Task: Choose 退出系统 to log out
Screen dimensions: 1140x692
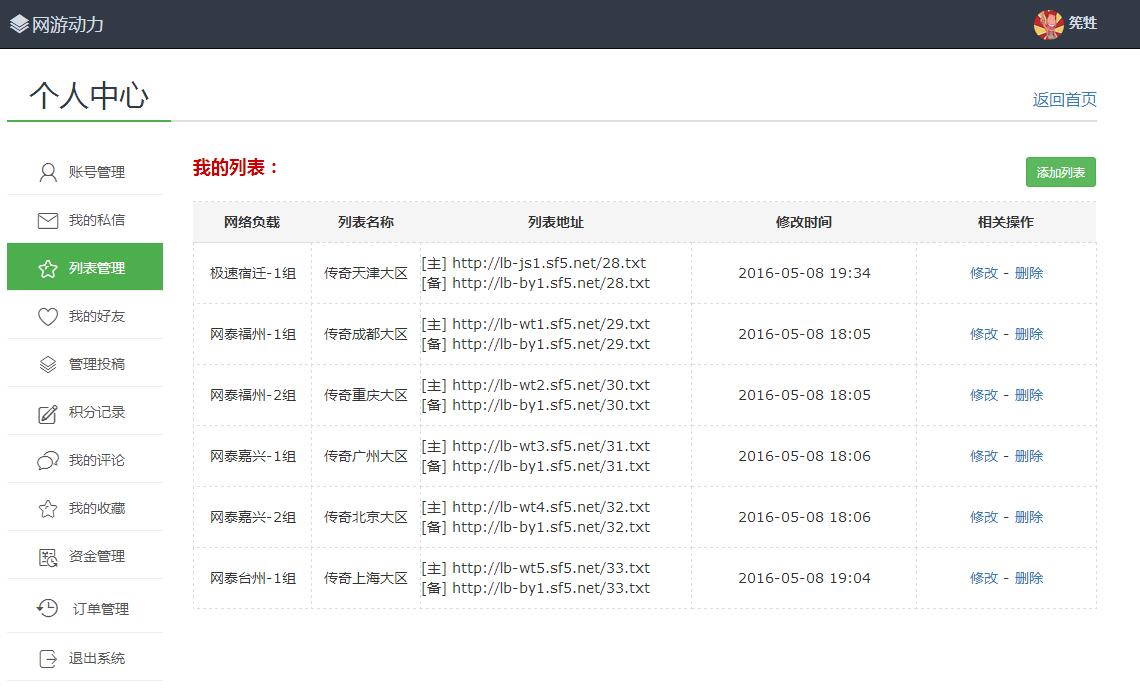Action: [x=85, y=658]
